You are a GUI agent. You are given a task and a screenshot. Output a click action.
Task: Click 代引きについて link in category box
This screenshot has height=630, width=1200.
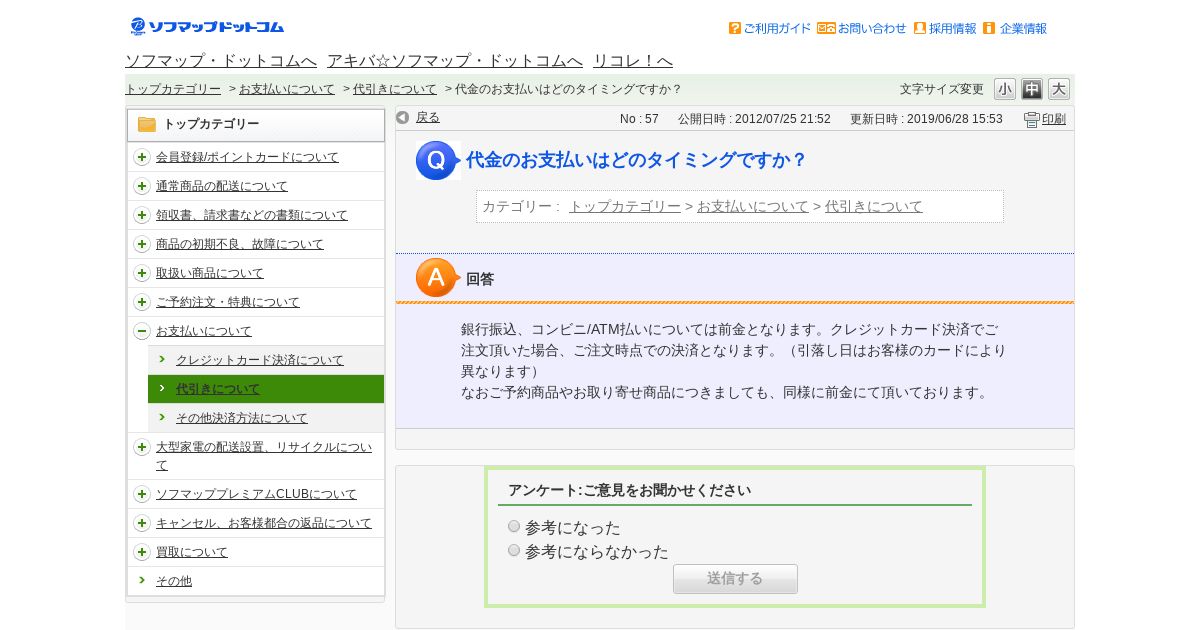pyautogui.click(x=874, y=206)
